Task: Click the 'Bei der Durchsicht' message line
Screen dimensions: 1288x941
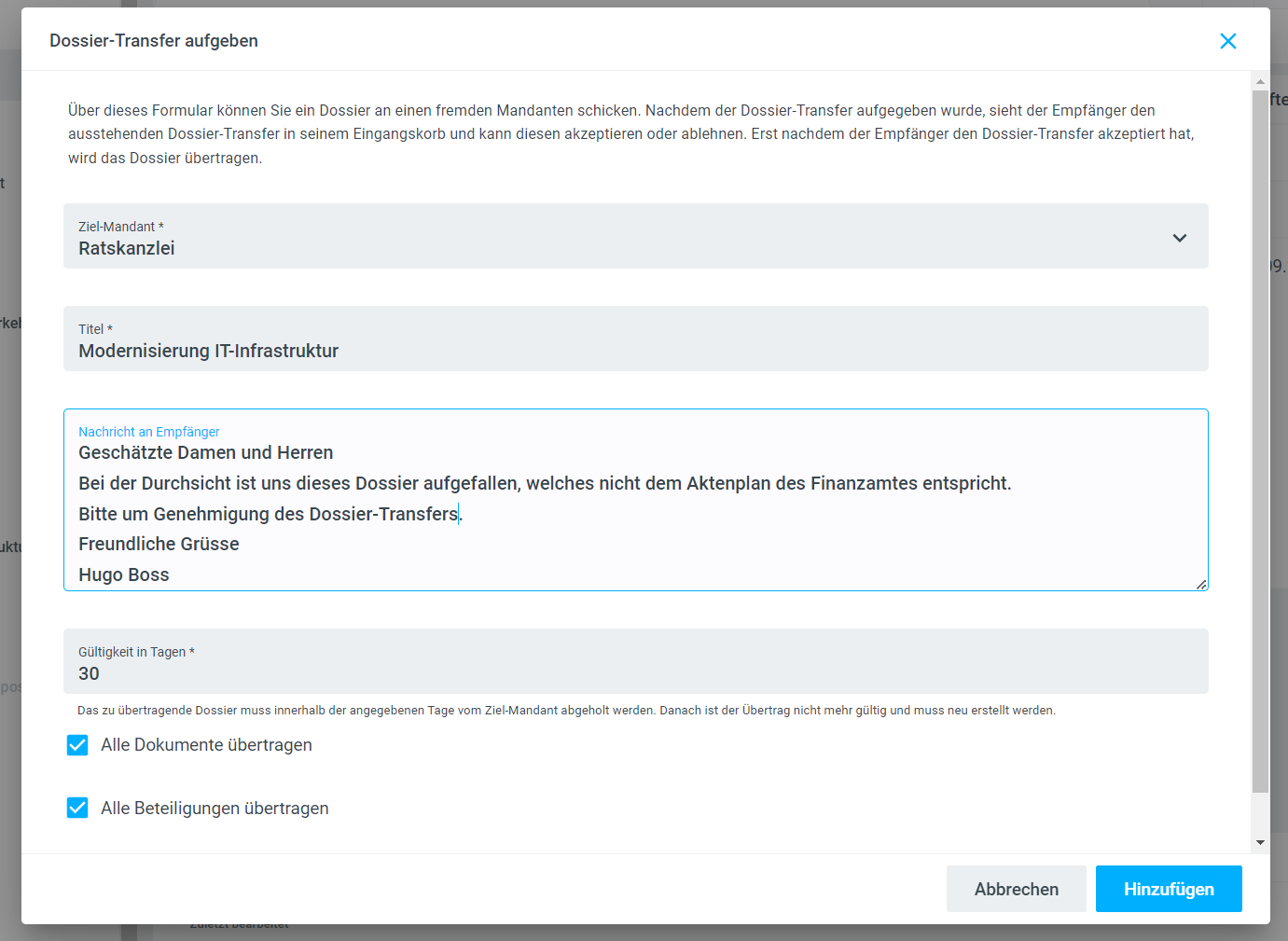Action: (544, 483)
